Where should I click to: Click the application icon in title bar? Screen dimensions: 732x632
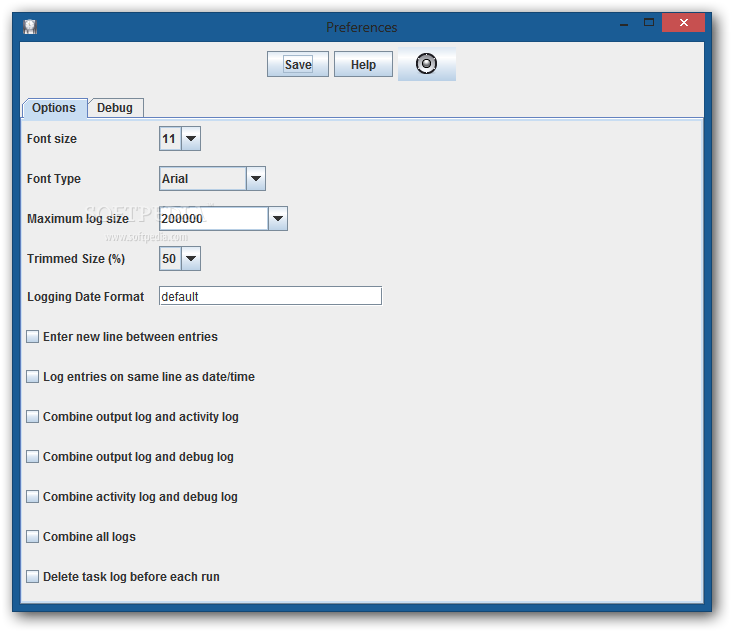tap(30, 27)
